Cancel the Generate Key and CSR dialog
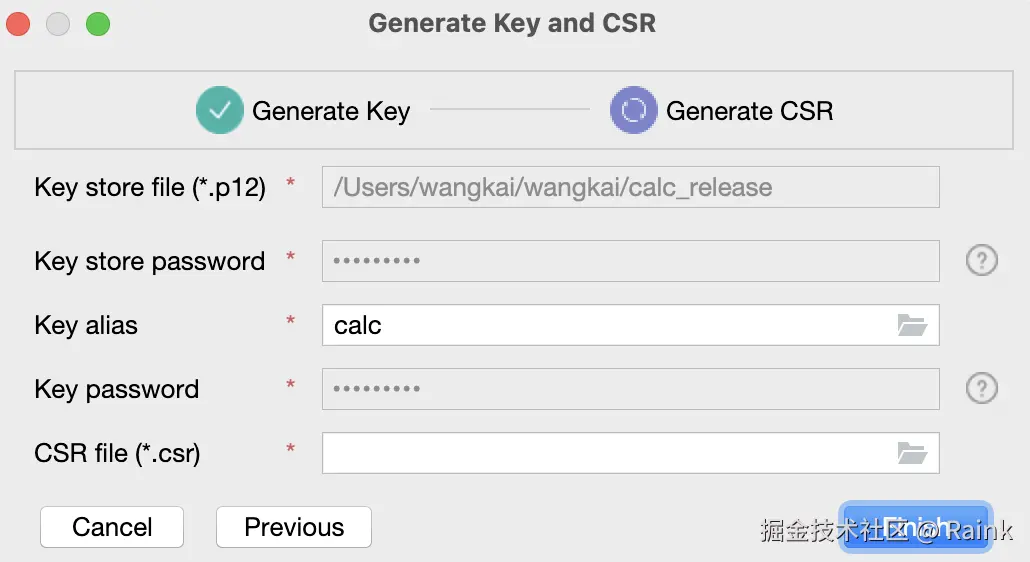The height and width of the screenshot is (562, 1030). [112, 527]
